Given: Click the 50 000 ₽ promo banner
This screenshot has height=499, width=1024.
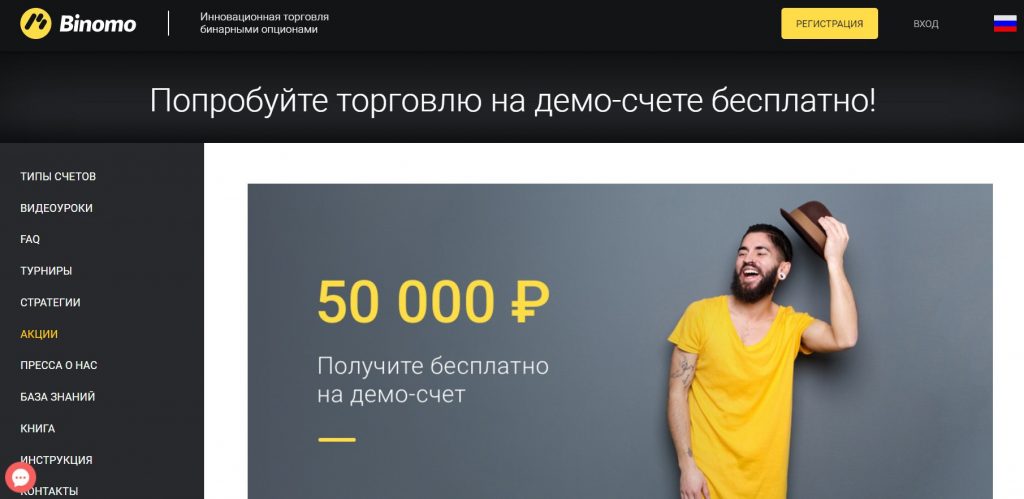Looking at the screenshot, I should coord(620,341).
